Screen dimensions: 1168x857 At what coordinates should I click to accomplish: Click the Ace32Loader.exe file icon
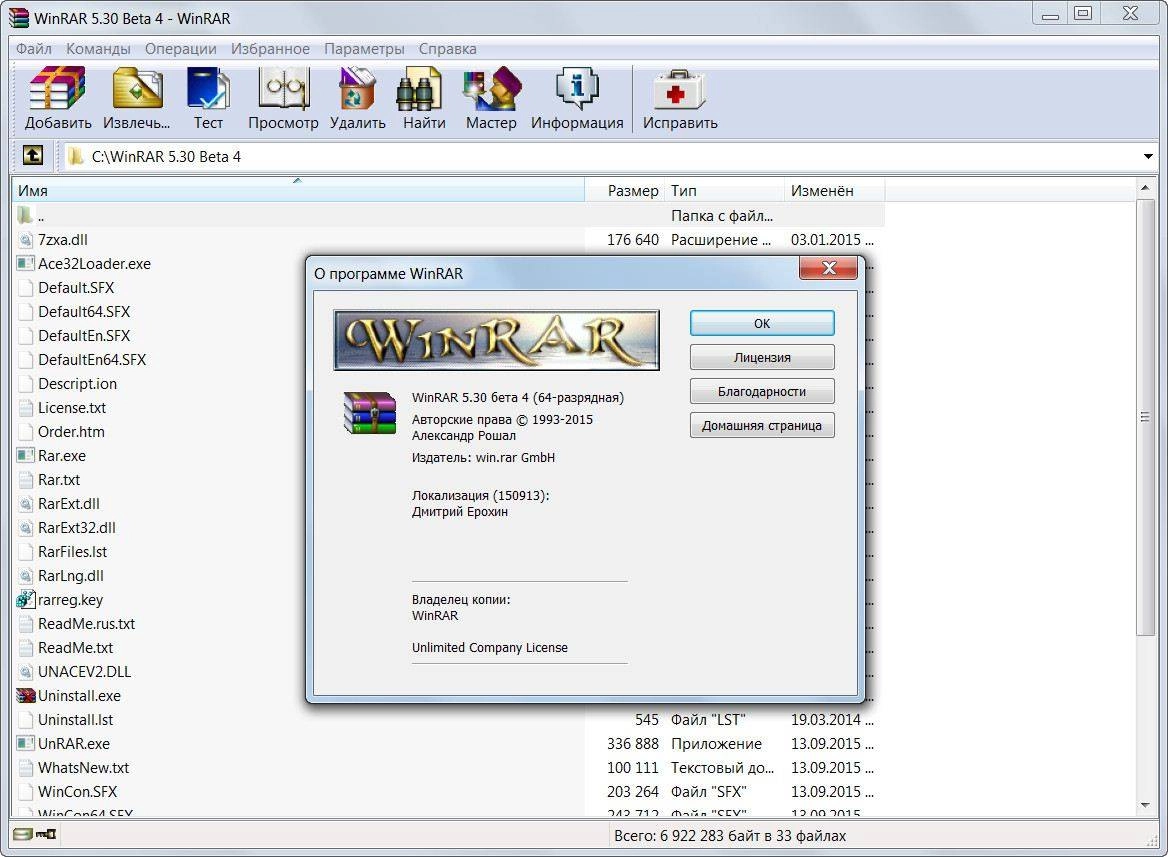(x=25, y=264)
